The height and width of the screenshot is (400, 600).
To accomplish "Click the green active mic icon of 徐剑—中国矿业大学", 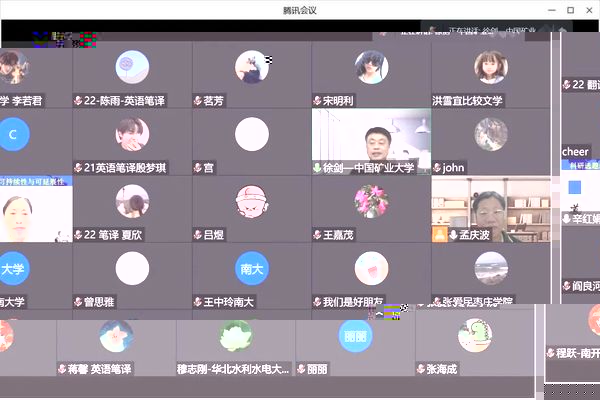I will coord(317,168).
